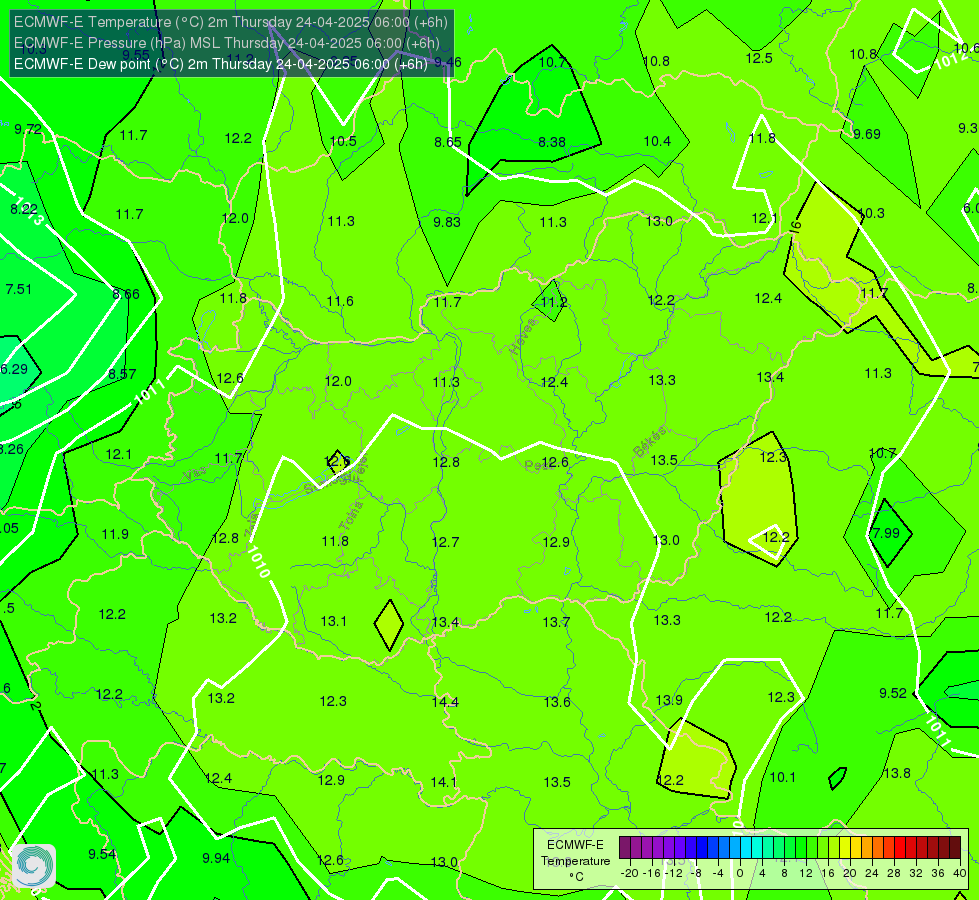Click the 9.94 temperature value

tap(216, 858)
